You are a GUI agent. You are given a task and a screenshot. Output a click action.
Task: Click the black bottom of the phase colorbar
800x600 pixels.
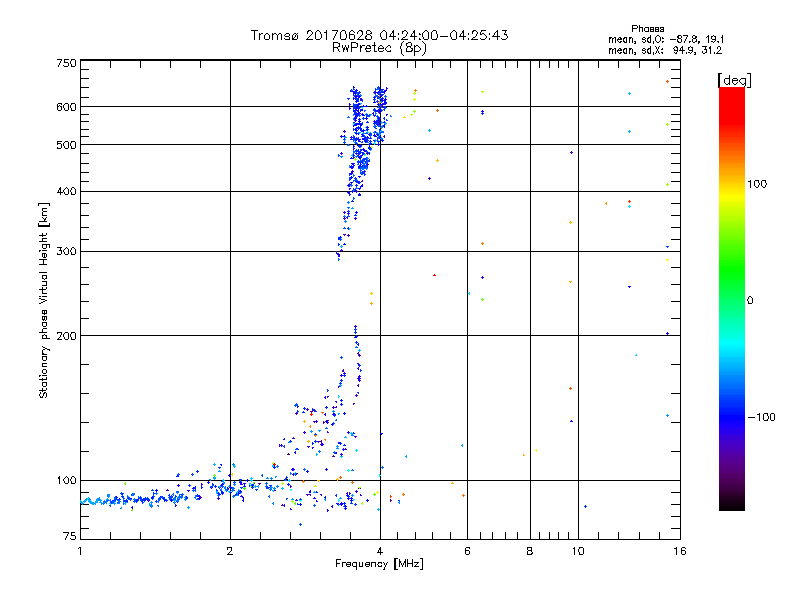[732, 503]
